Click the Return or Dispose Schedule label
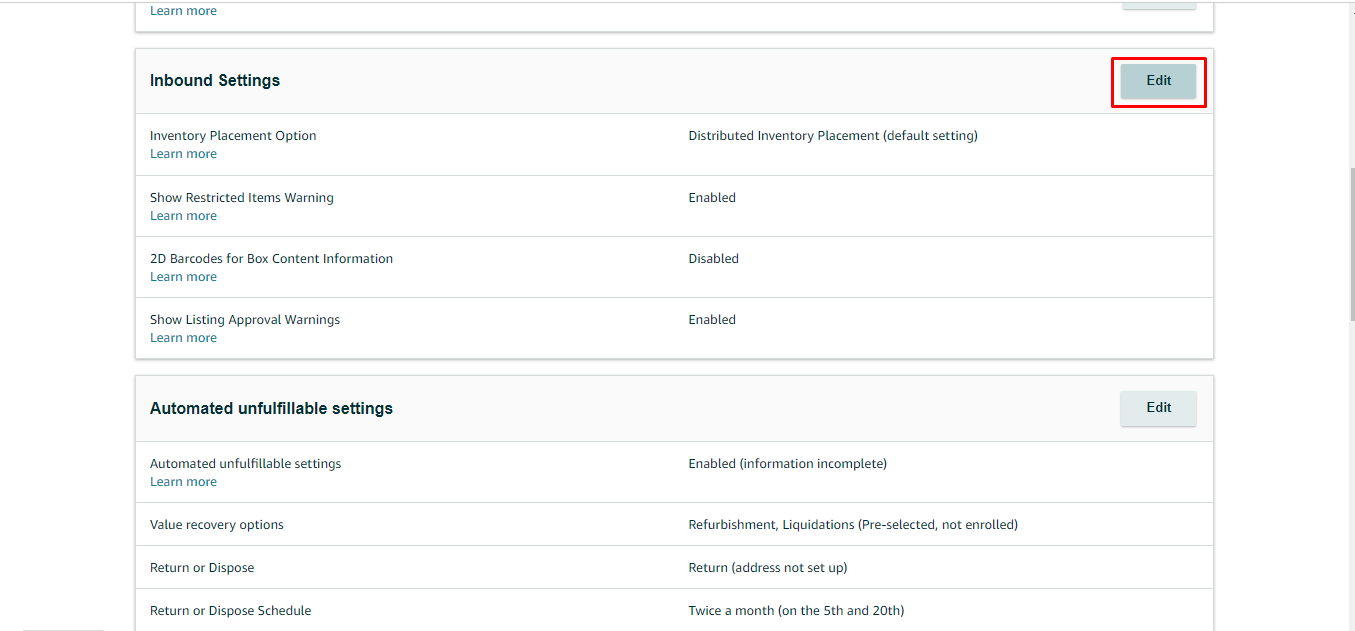Viewport: 1355px width, 631px height. [230, 611]
